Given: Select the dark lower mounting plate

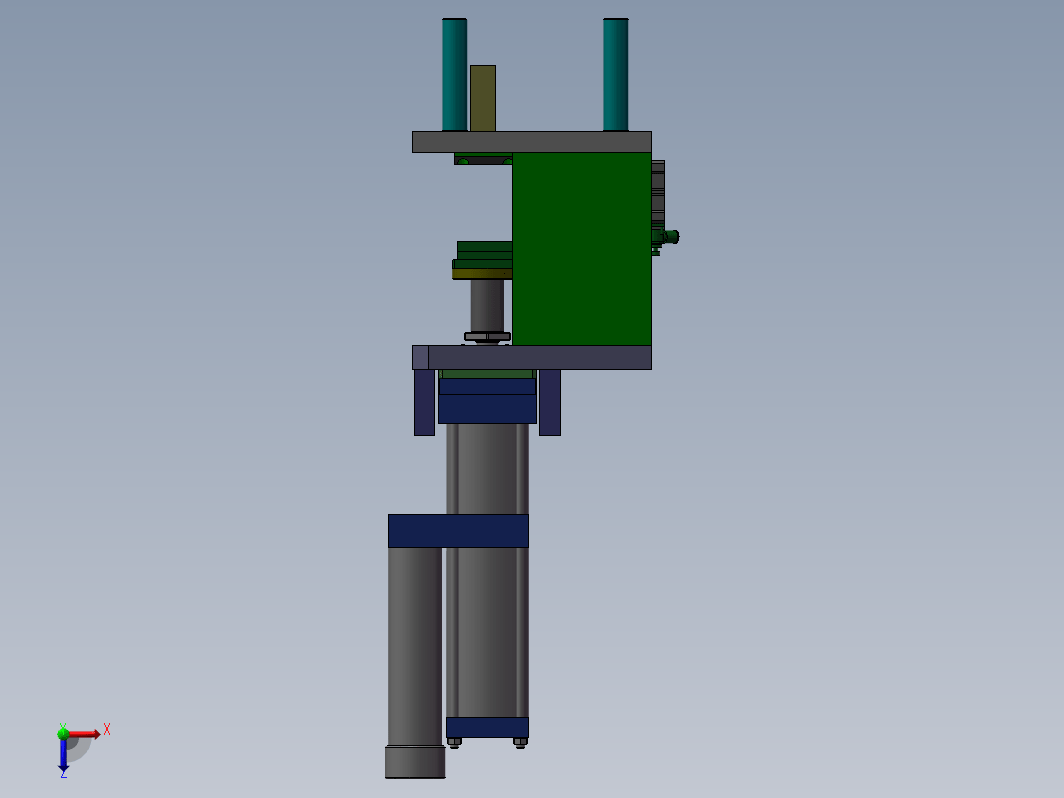Looking at the screenshot, I should pos(532,358).
